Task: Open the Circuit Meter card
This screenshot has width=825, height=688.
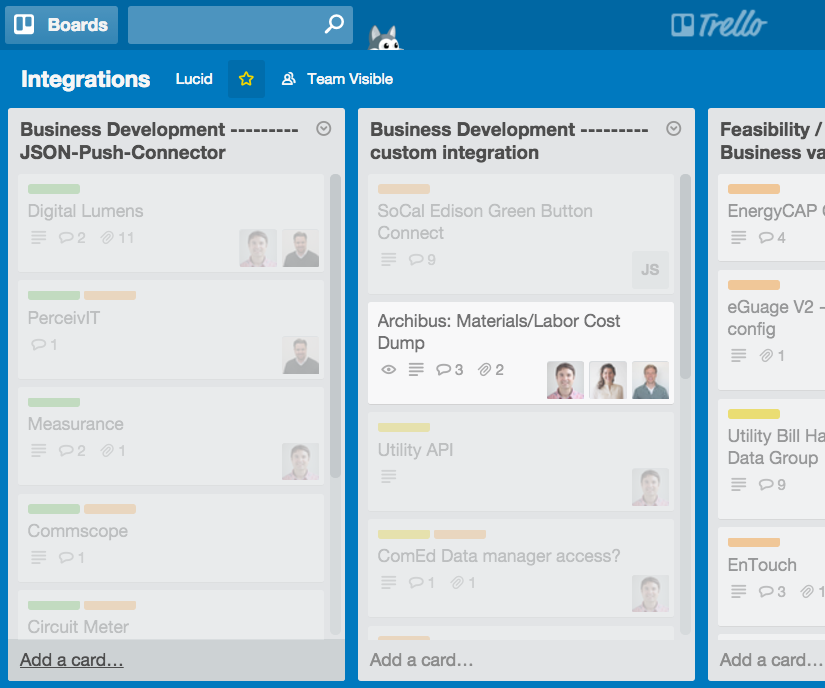Action: 171,615
